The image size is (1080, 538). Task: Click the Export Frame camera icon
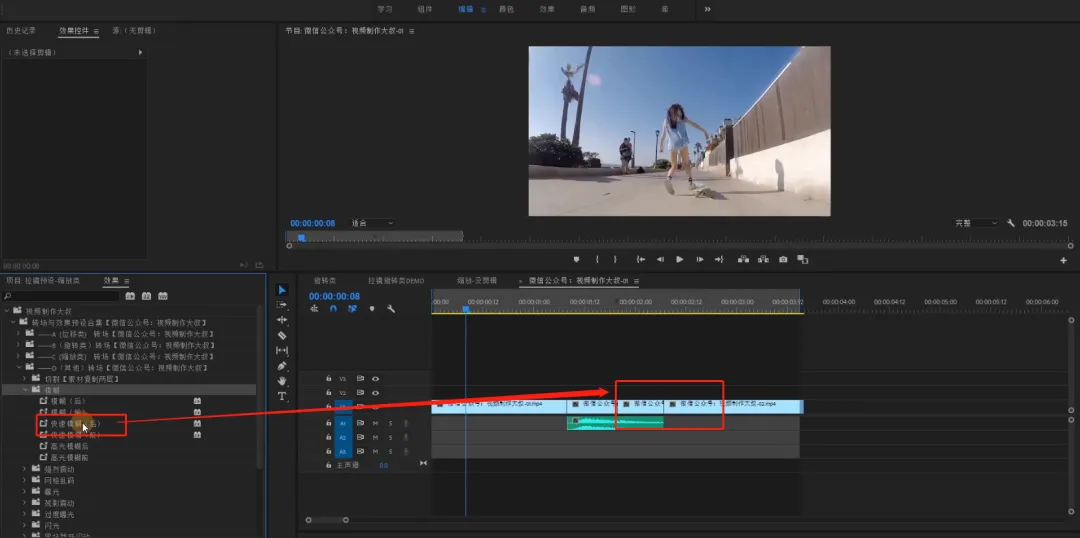click(783, 259)
